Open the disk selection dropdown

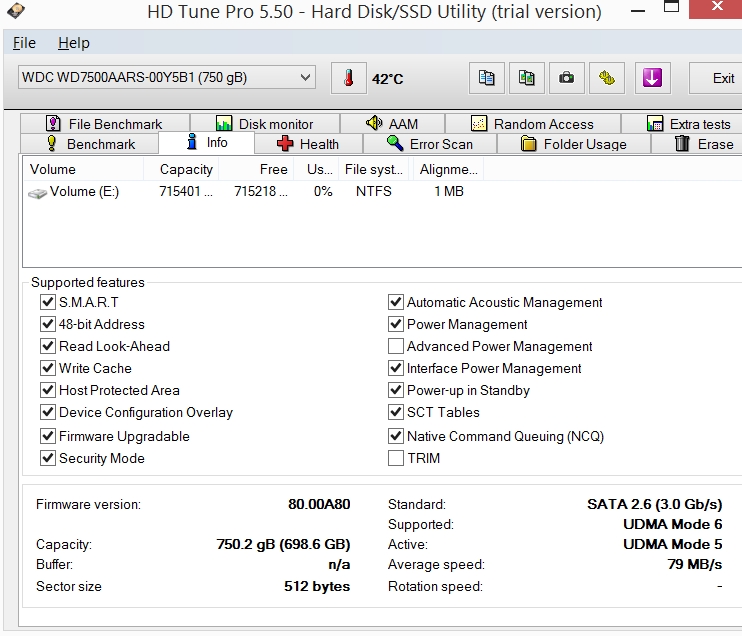(167, 78)
